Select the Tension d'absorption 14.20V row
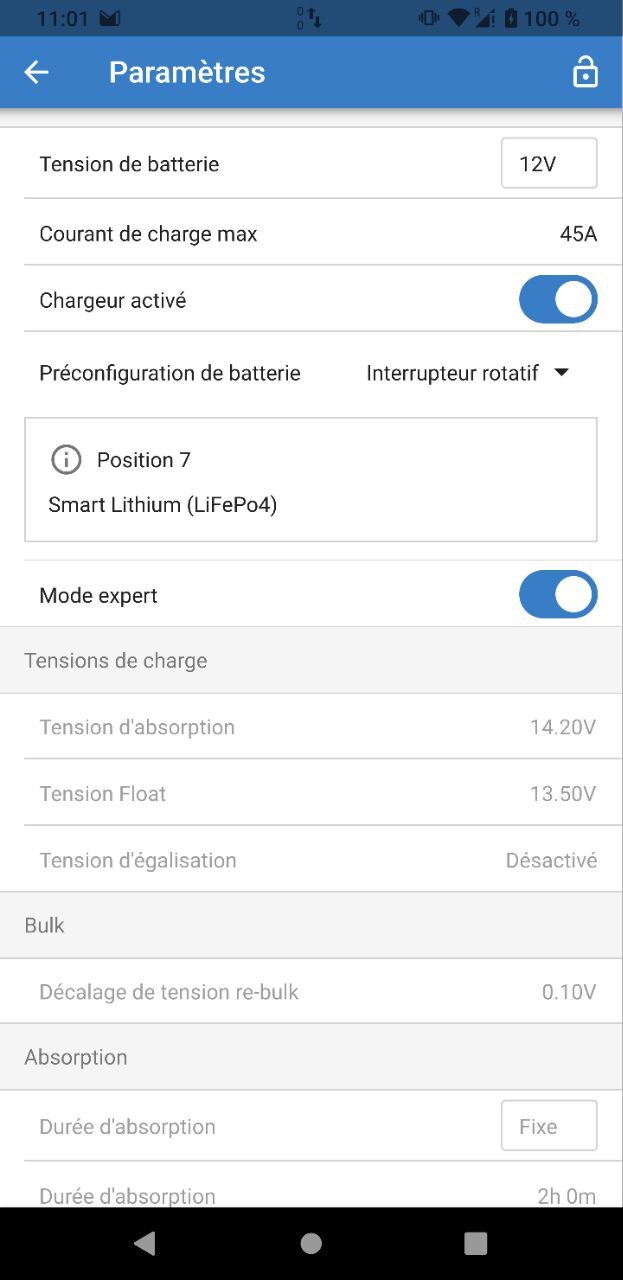Image resolution: width=623 pixels, height=1280 pixels. click(x=311, y=727)
